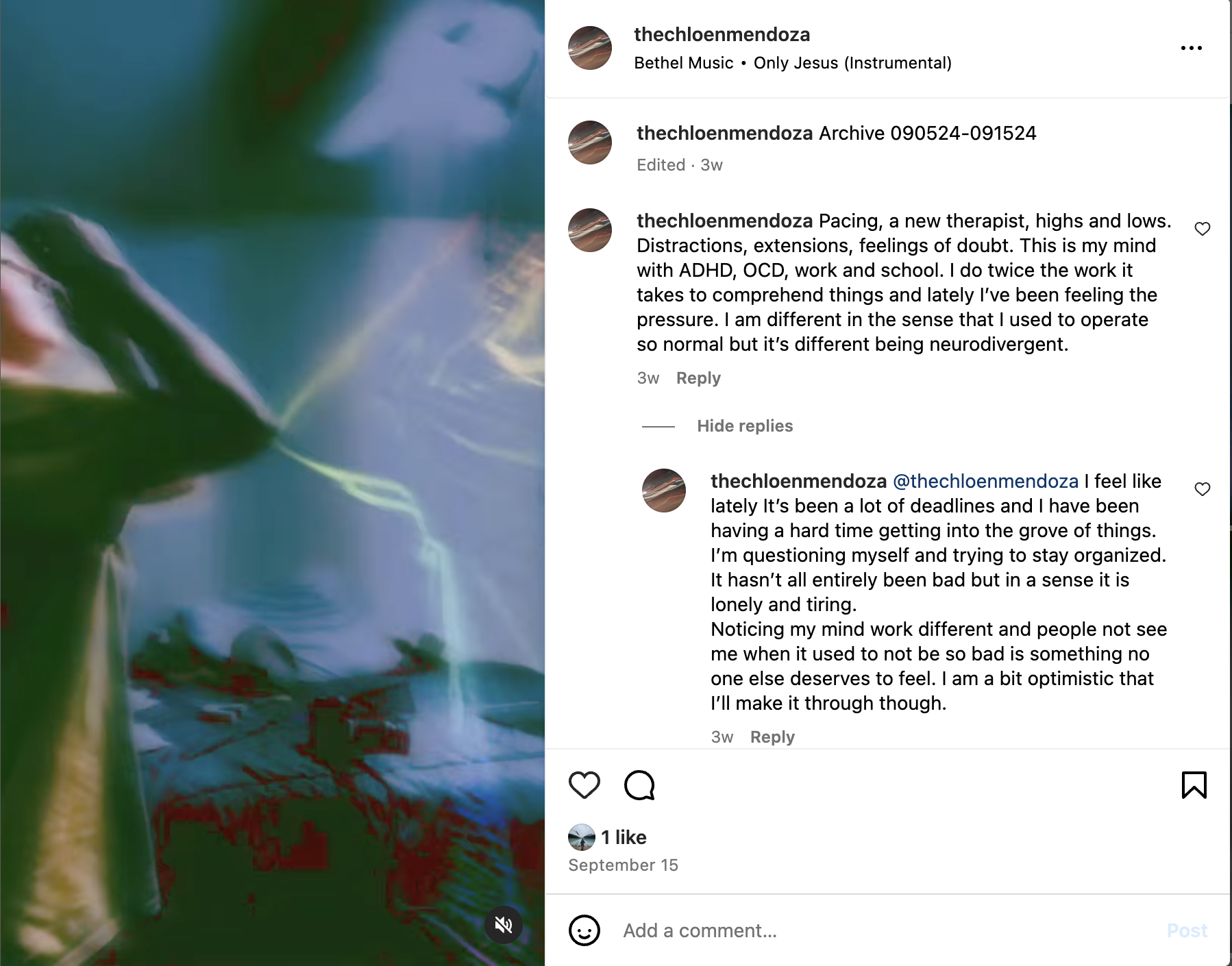Reply to the nested deadlines comment
The image size is (1232, 966).
772,737
